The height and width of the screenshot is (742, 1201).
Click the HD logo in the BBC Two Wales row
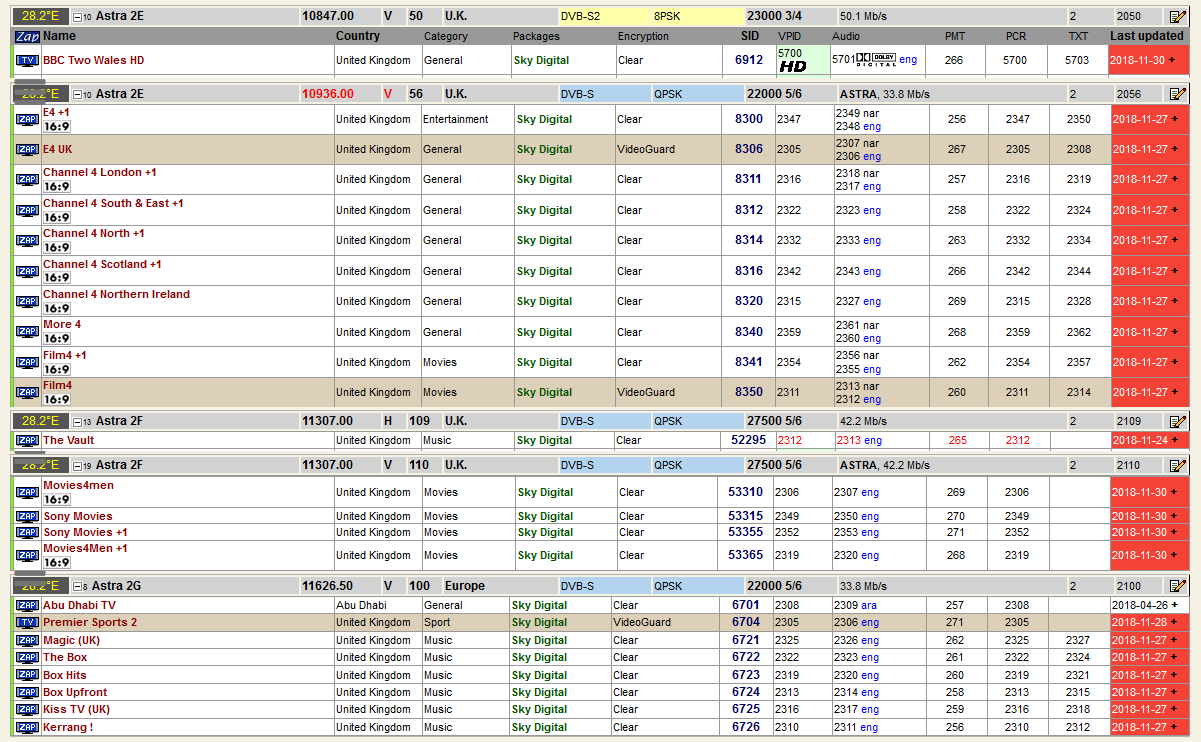tap(793, 66)
